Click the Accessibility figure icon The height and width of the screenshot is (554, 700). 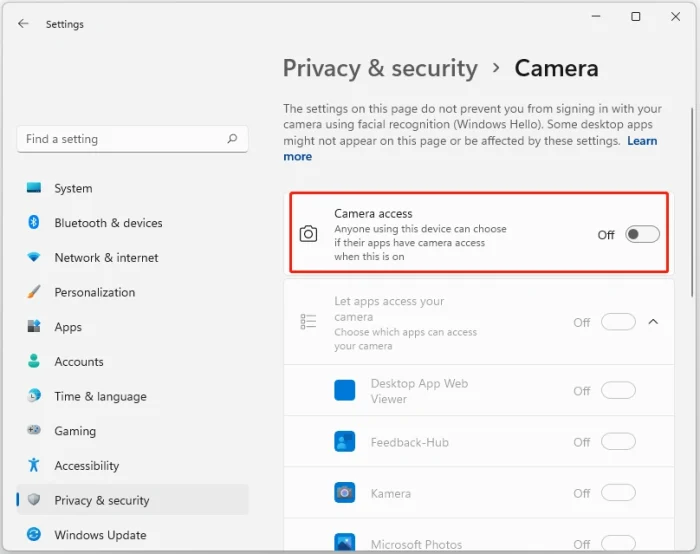pyautogui.click(x=34, y=465)
